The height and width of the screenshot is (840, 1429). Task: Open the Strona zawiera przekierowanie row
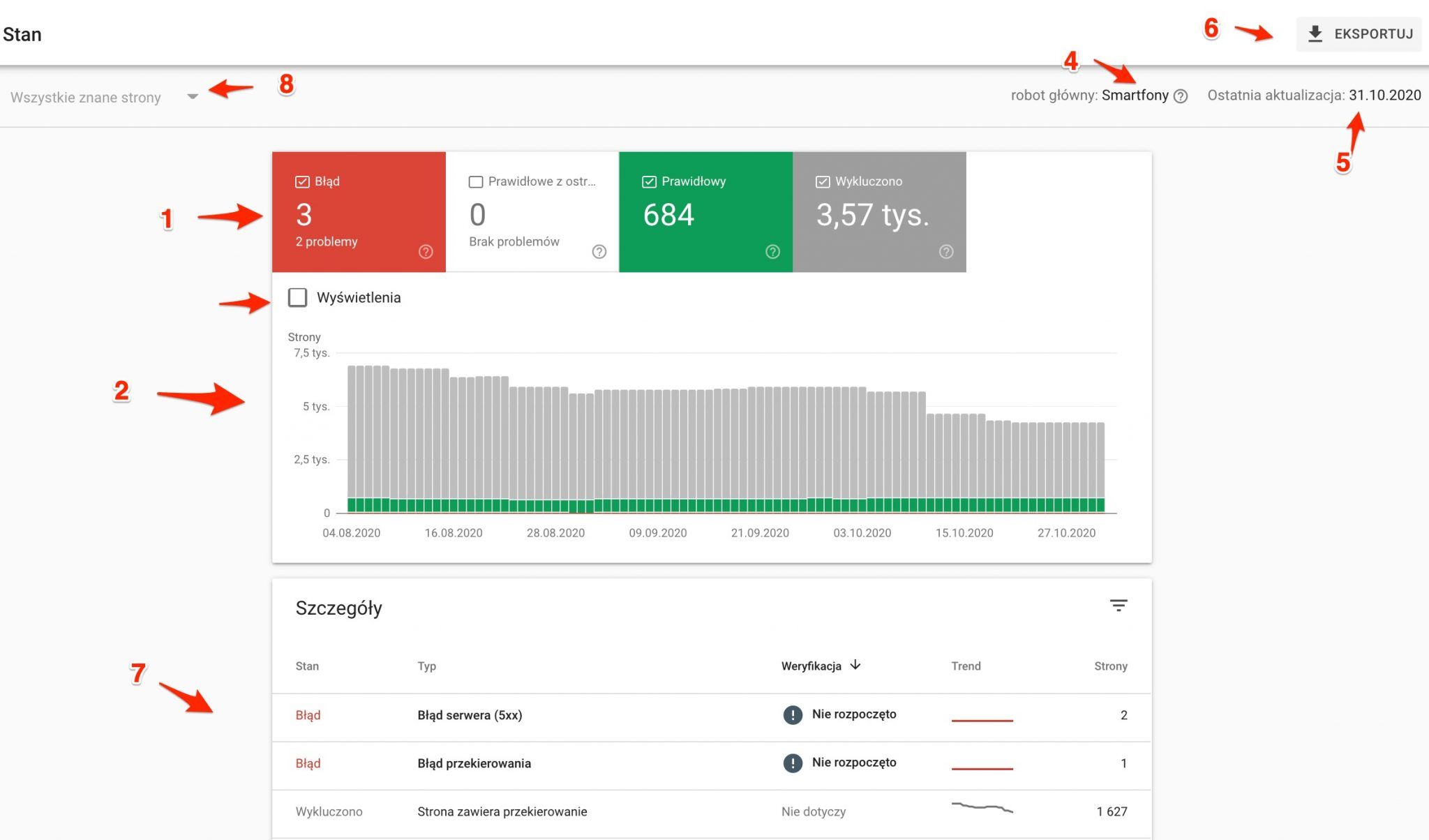712,813
